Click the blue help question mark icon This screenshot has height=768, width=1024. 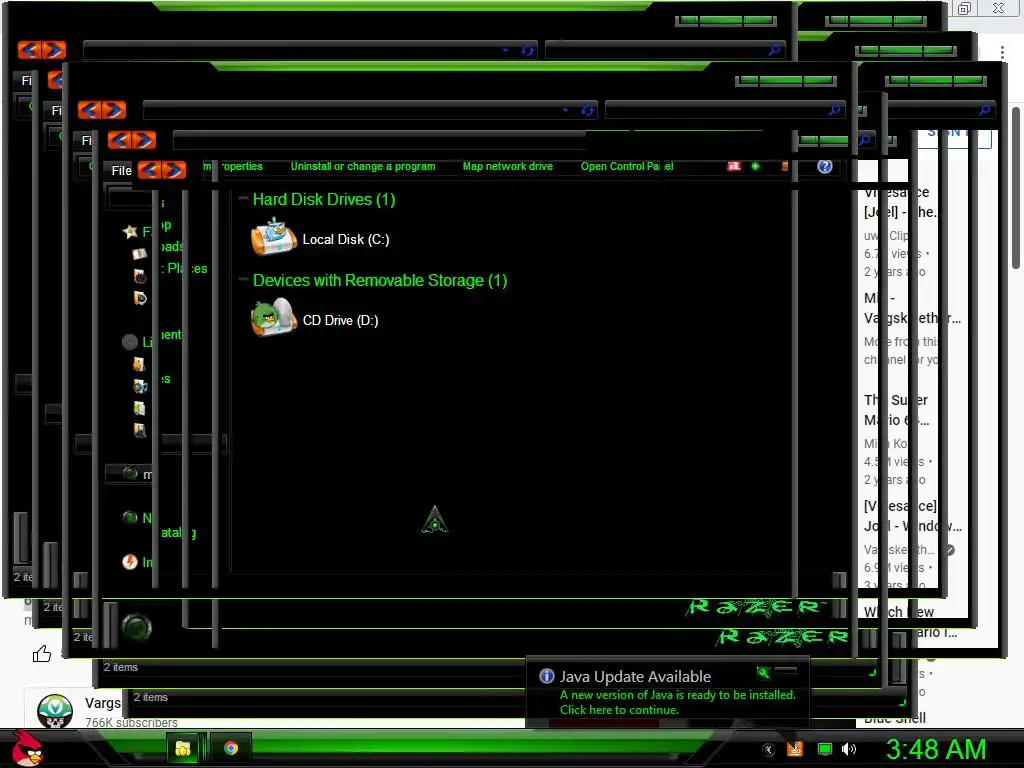coord(825,167)
